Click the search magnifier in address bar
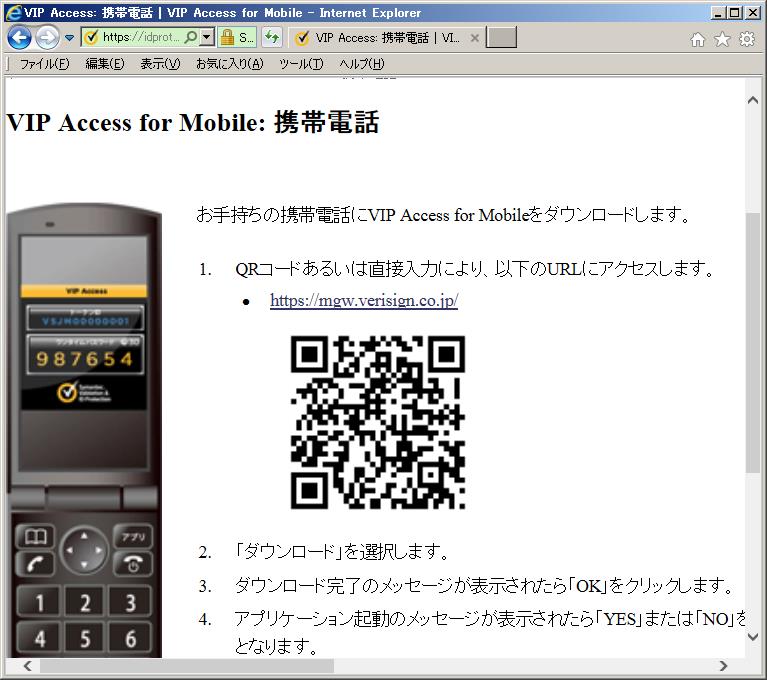The image size is (767, 680). 192,37
